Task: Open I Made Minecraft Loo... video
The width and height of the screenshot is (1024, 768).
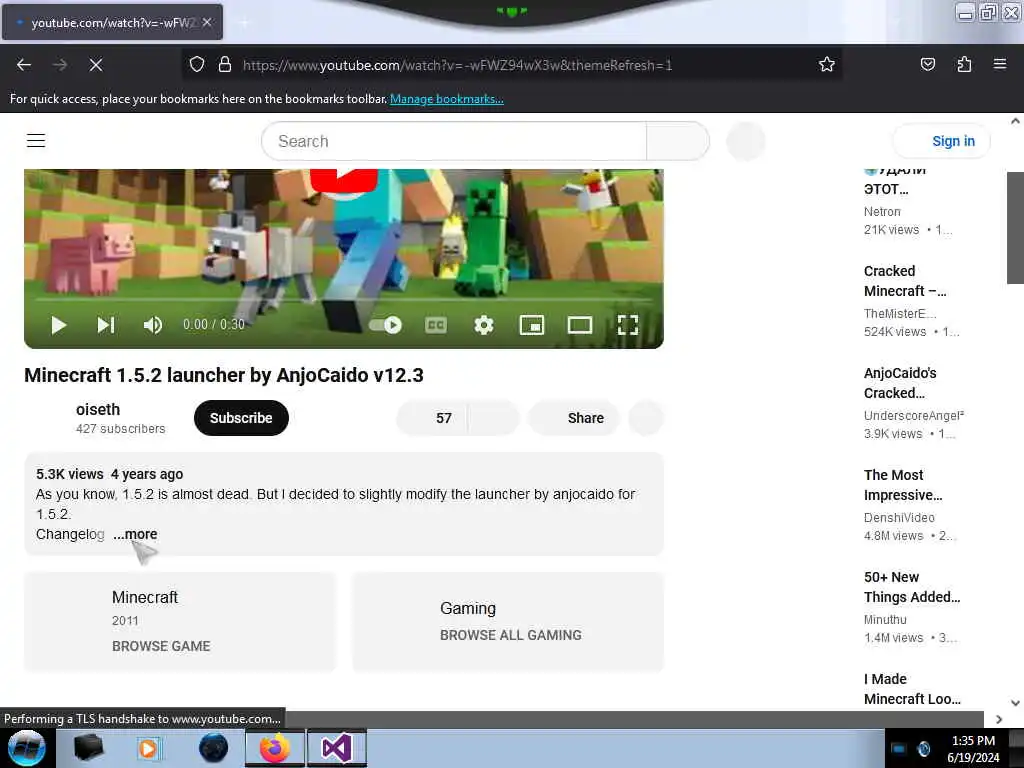Action: [912, 689]
